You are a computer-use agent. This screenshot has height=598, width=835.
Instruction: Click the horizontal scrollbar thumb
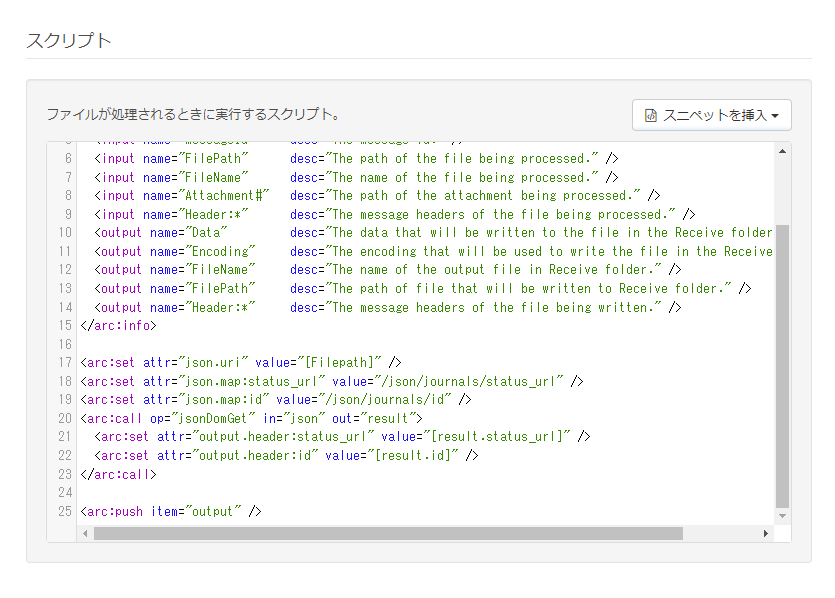[388, 533]
